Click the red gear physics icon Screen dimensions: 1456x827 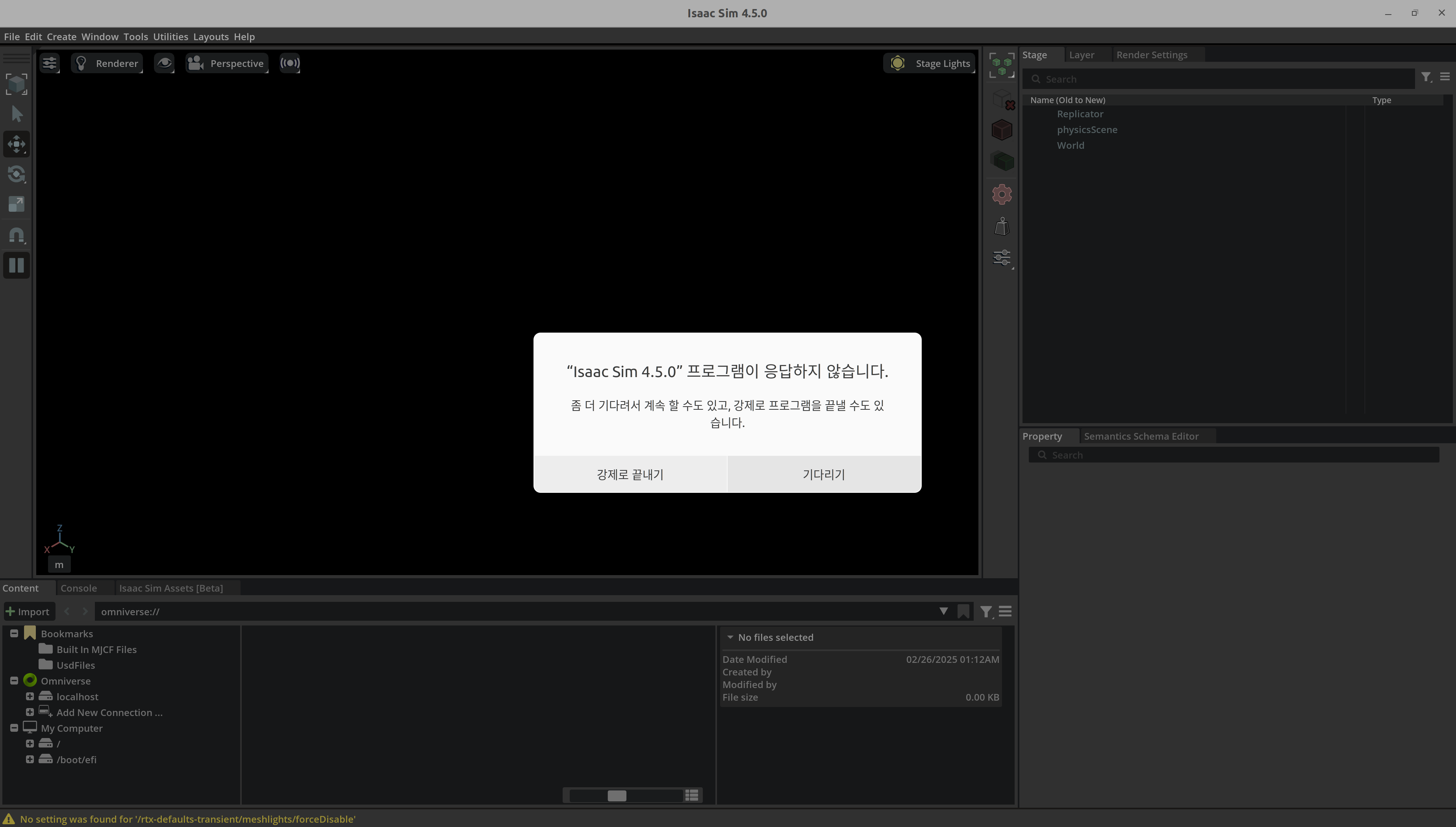point(1002,194)
